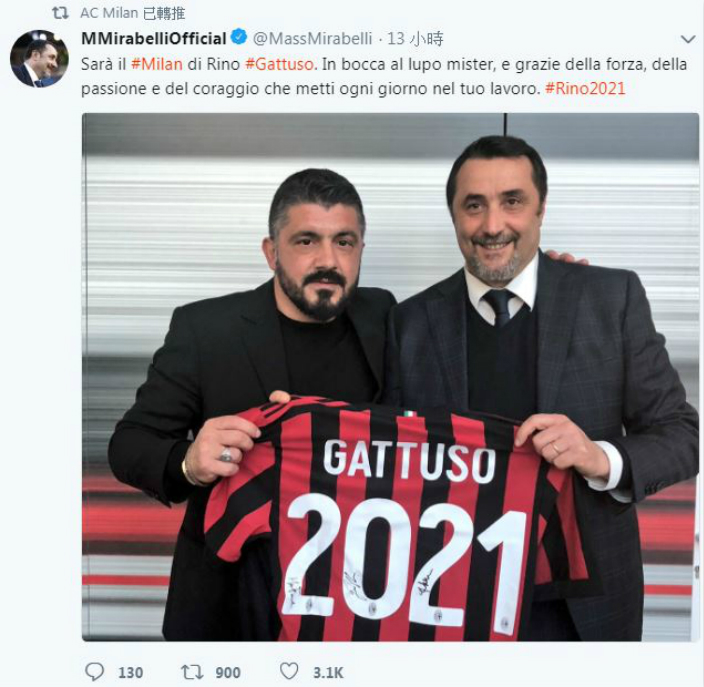Like the tweet with heart icon
Image resolution: width=704 pixels, height=687 pixels.
pos(289,671)
